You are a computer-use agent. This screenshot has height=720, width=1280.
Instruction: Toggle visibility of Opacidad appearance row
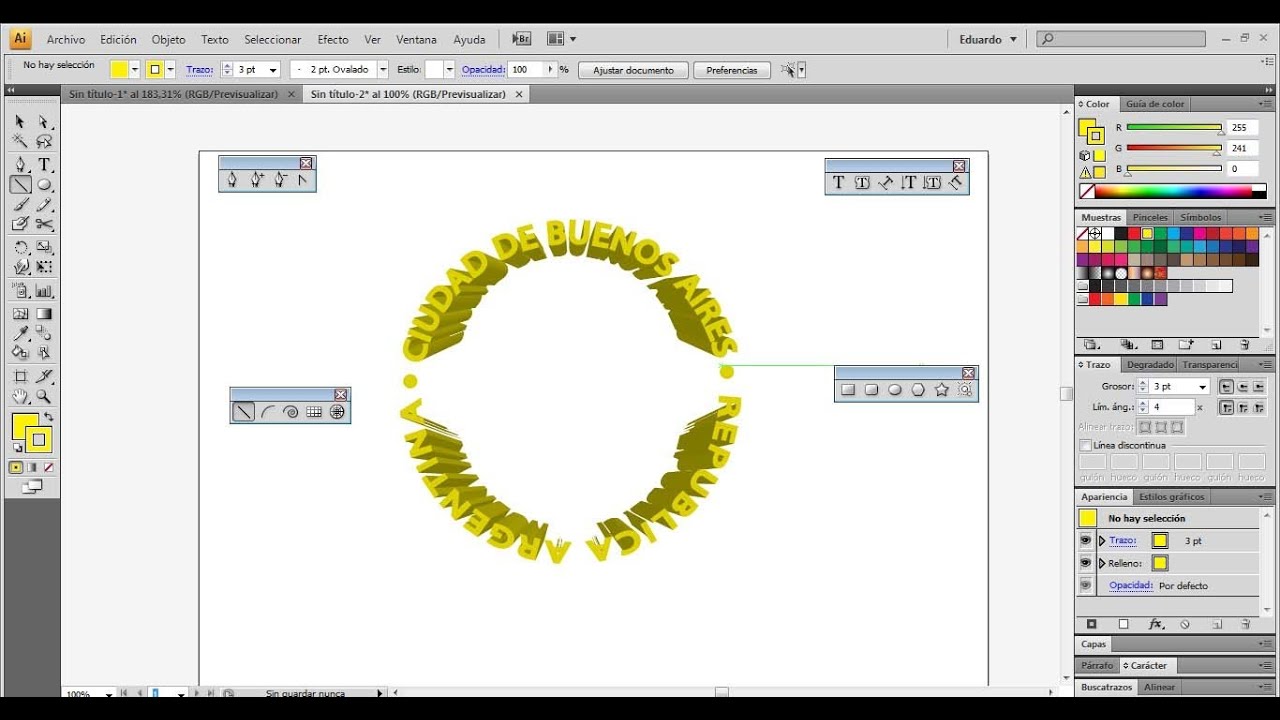click(x=1086, y=585)
